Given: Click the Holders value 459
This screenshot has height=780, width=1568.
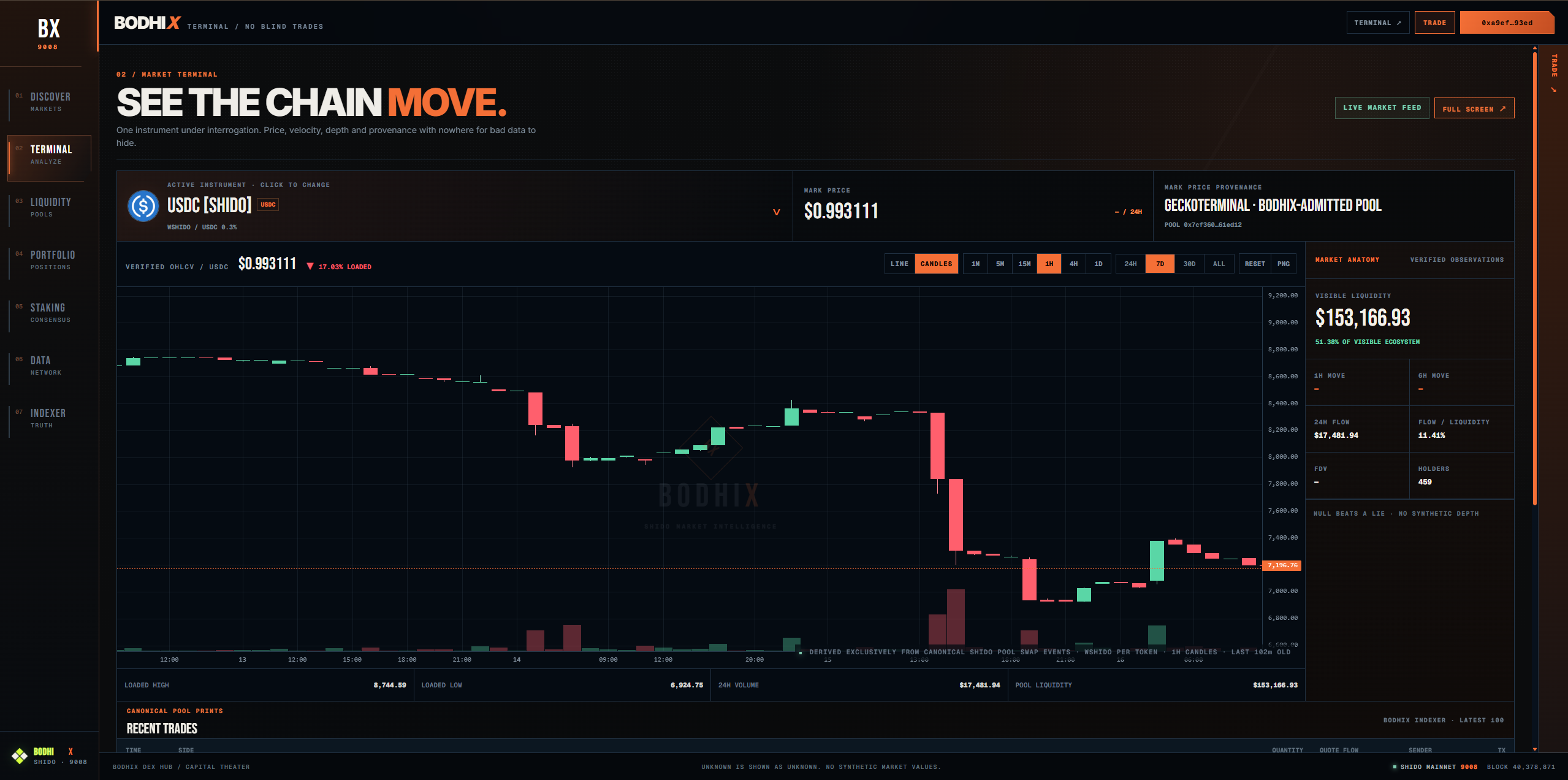Looking at the screenshot, I should pos(1425,482).
